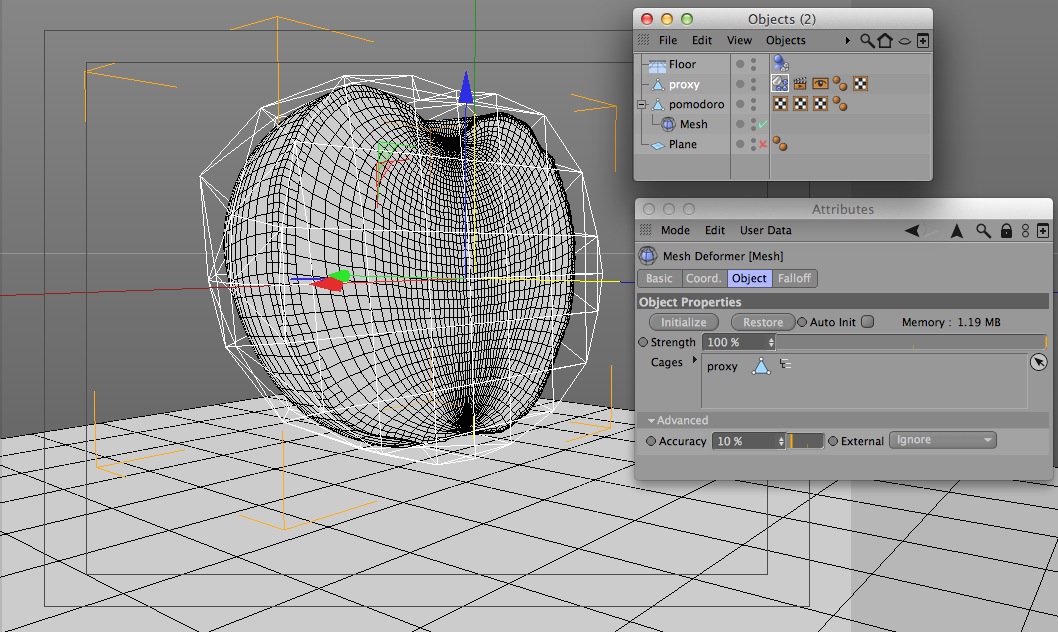Collapse the pomodoro object tree
This screenshot has width=1058, height=632.
(x=642, y=105)
